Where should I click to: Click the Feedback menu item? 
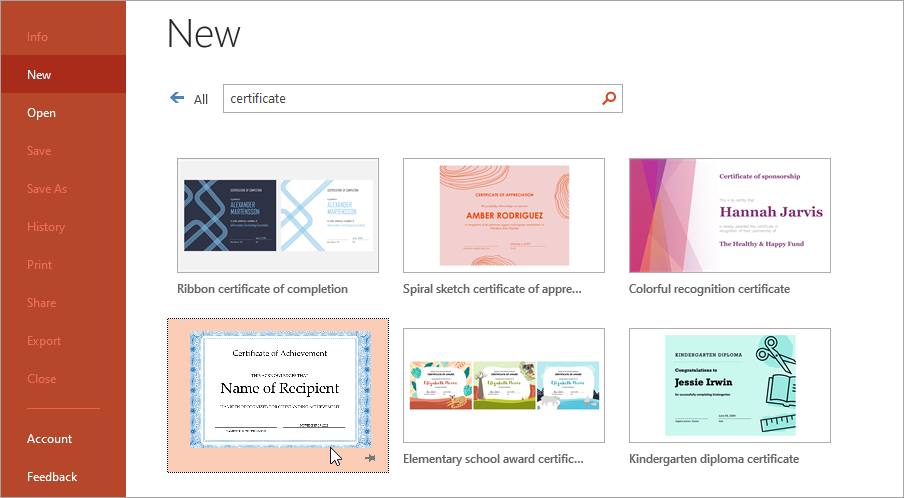(x=52, y=477)
